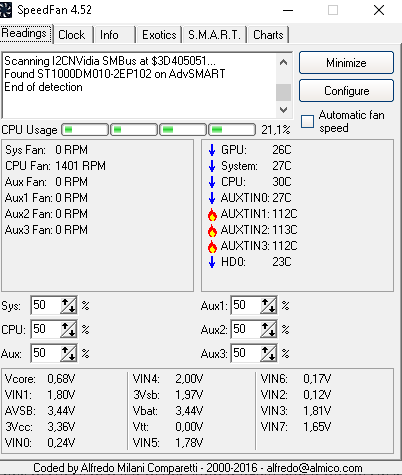Click the 'Aux Fan: 0 RPM' reading
402x475 pixels.
46,182
